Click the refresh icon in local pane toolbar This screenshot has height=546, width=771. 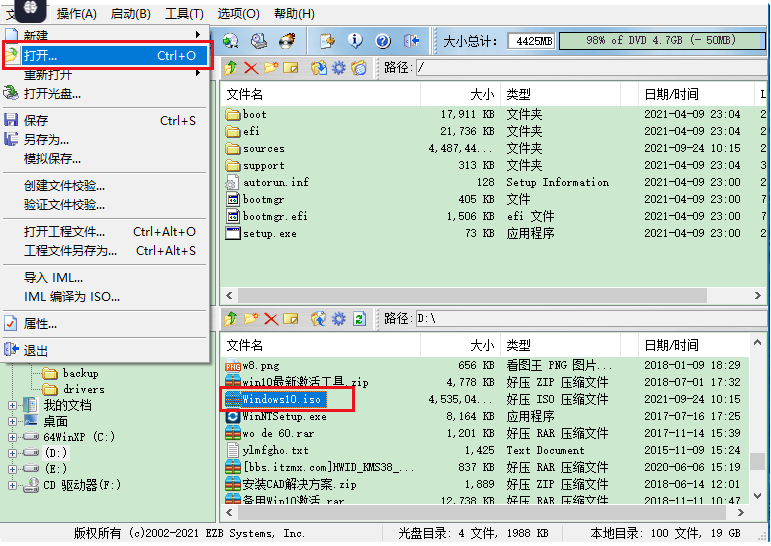pyautogui.click(x=359, y=319)
